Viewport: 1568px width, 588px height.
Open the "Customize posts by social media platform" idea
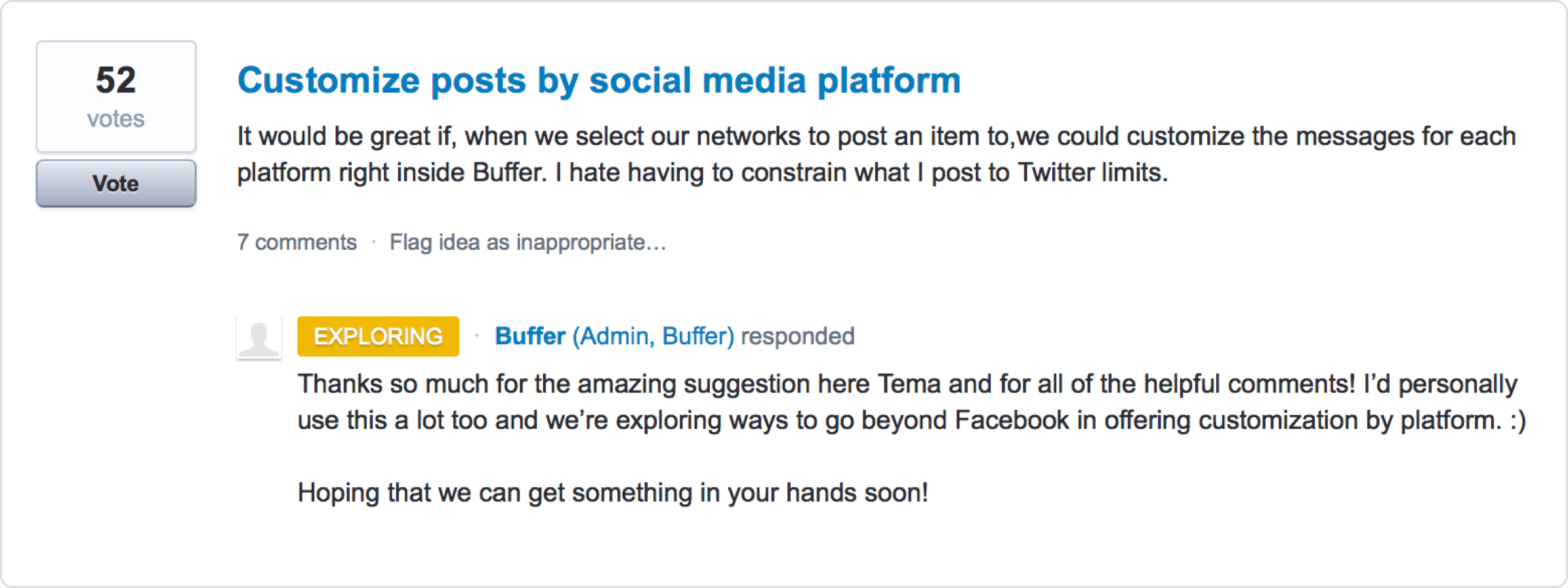point(598,80)
